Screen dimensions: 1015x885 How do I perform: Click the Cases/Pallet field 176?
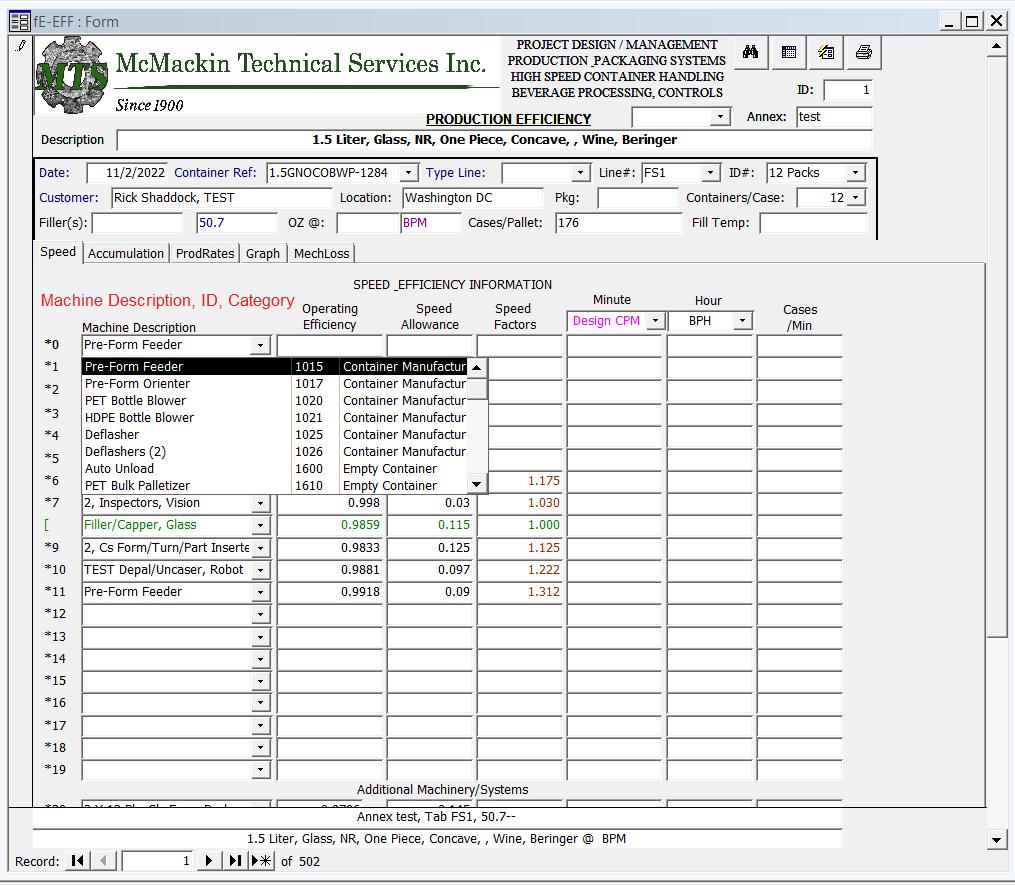click(x=618, y=223)
